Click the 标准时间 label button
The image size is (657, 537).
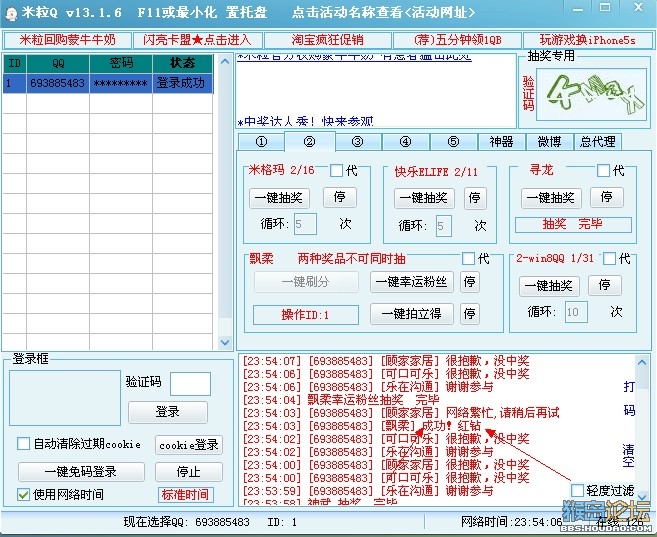tap(186, 495)
